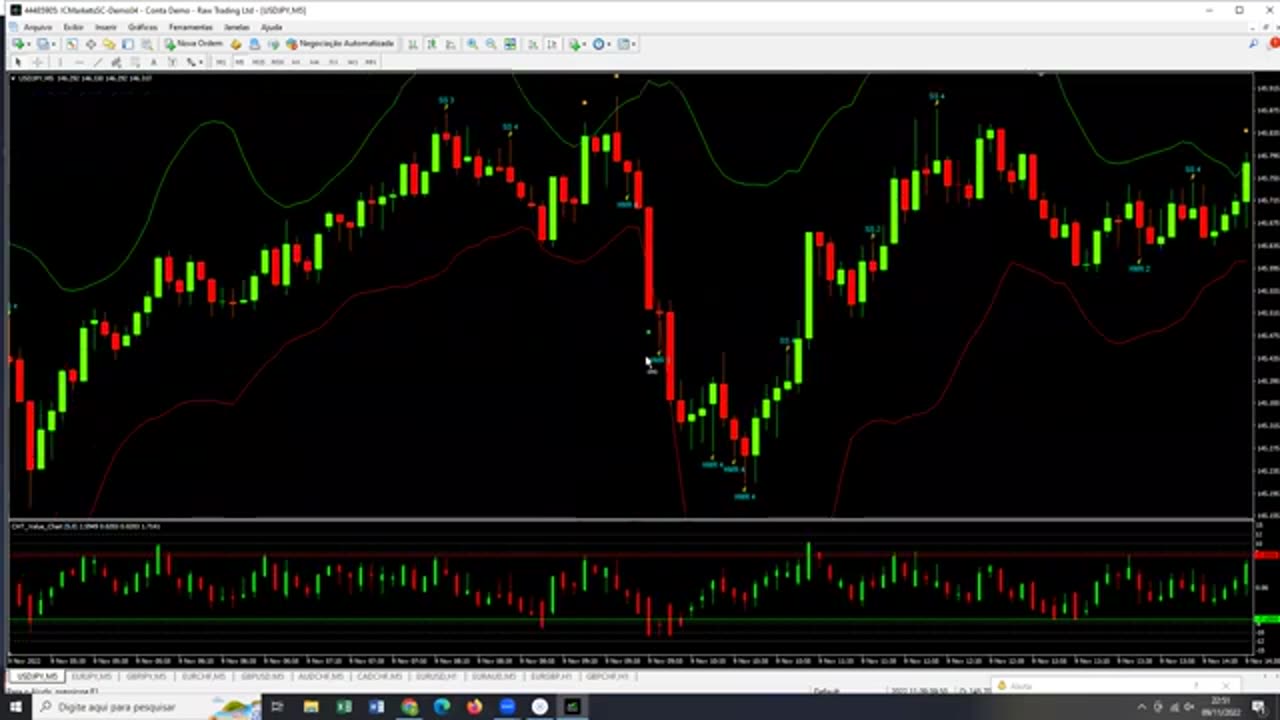Show the Terminal panel icon
Image resolution: width=1280 pixels, height=720 pixels.
tap(128, 44)
